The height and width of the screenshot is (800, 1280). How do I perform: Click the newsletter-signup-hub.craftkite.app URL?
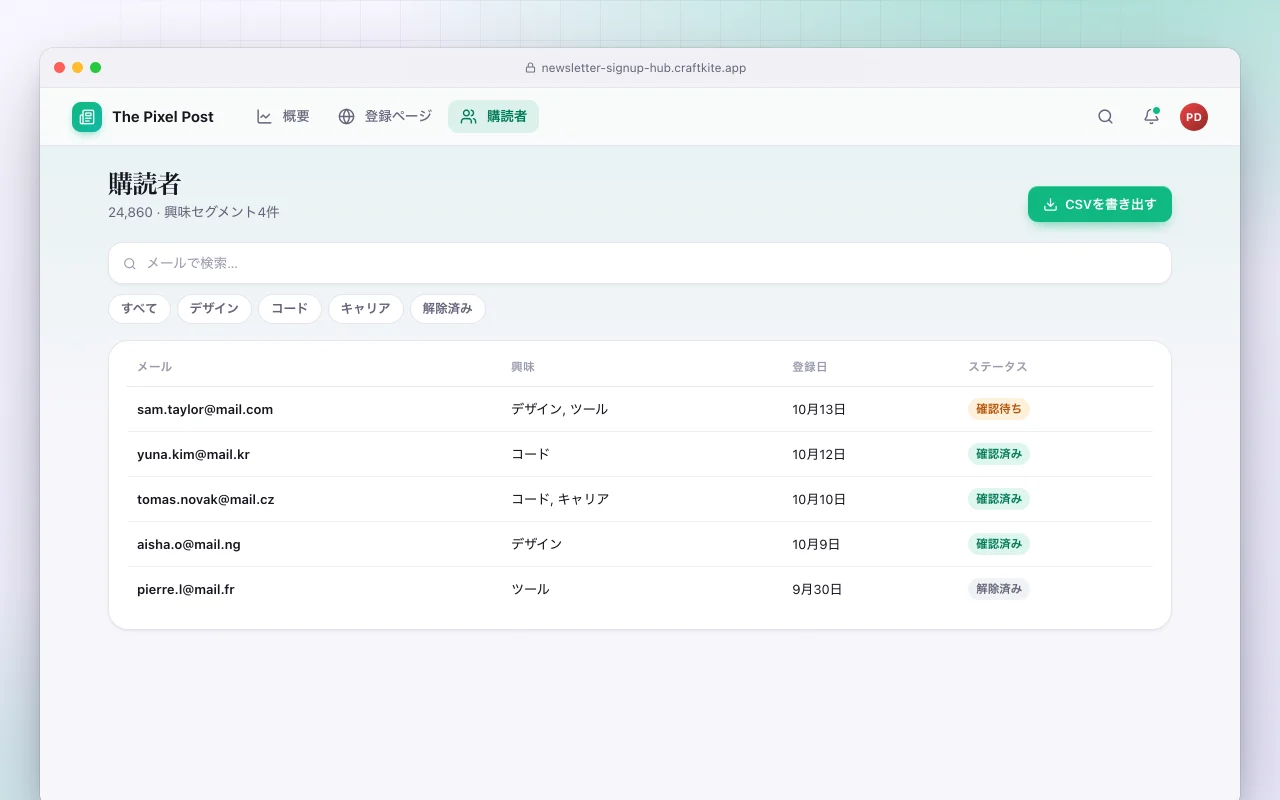click(644, 68)
